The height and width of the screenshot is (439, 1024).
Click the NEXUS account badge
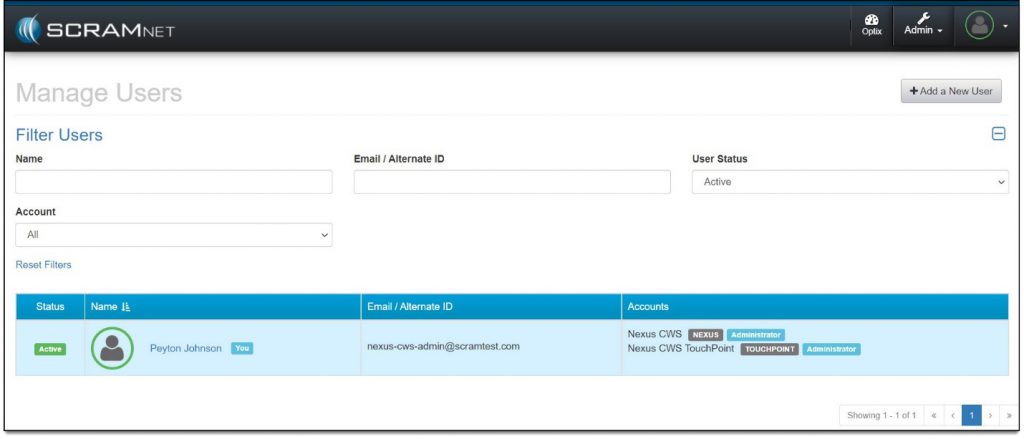pyautogui.click(x=705, y=334)
